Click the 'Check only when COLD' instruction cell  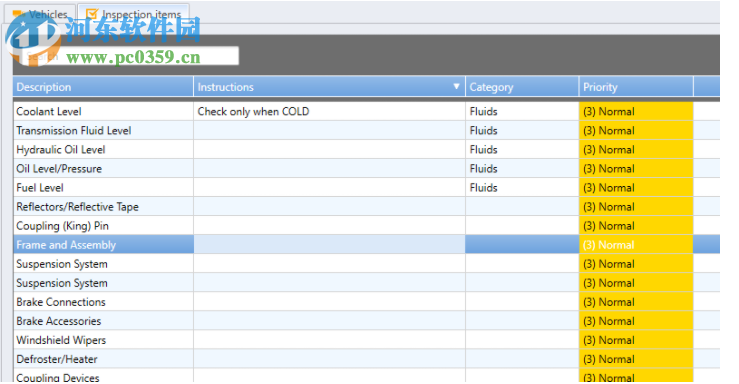click(329, 112)
